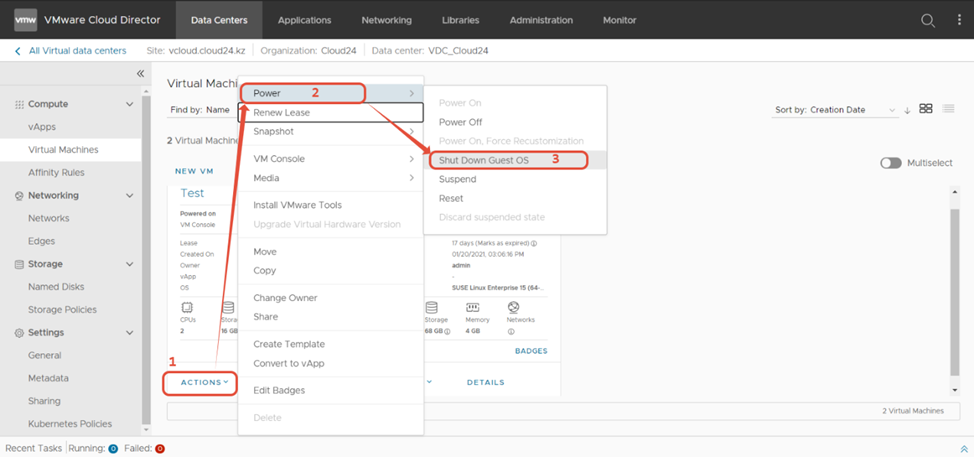Select Shut Down Guest OS option
974x457 pixels.
(x=484, y=160)
